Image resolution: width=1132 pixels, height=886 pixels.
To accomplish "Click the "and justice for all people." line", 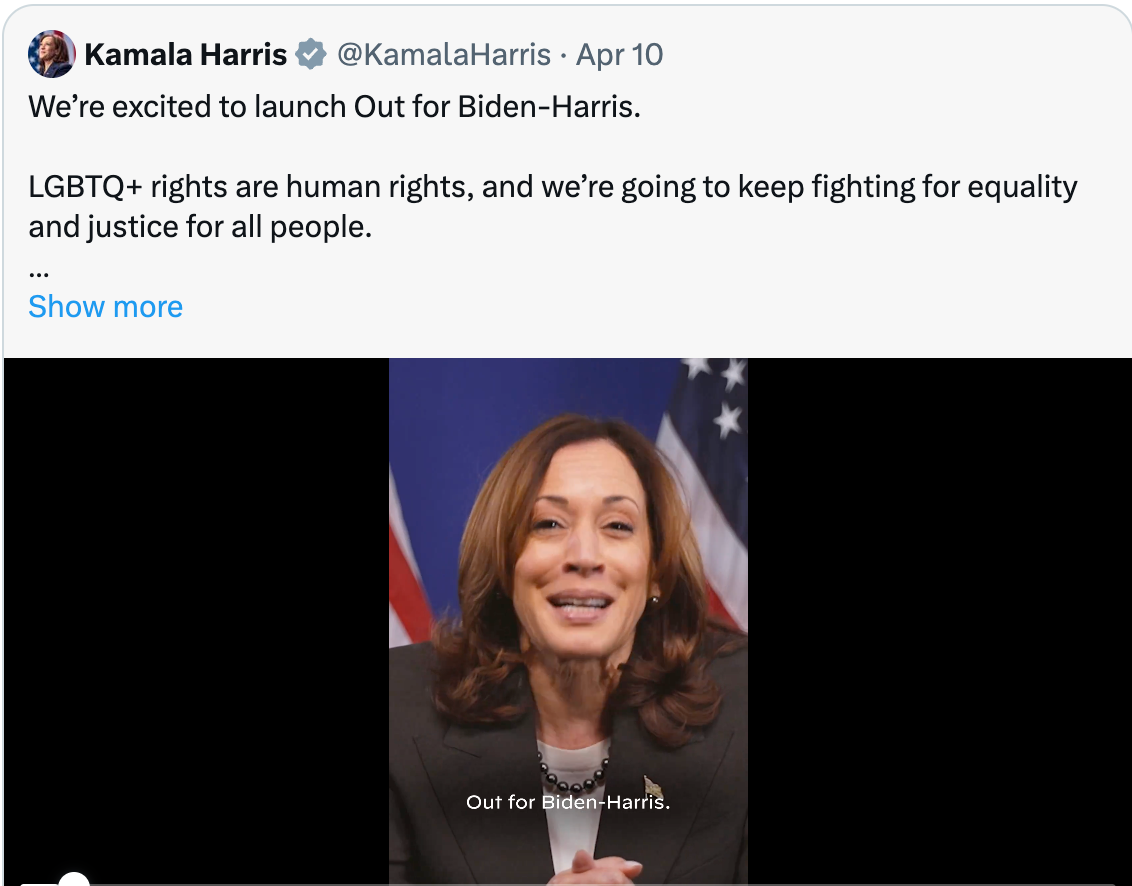I will tap(200, 227).
